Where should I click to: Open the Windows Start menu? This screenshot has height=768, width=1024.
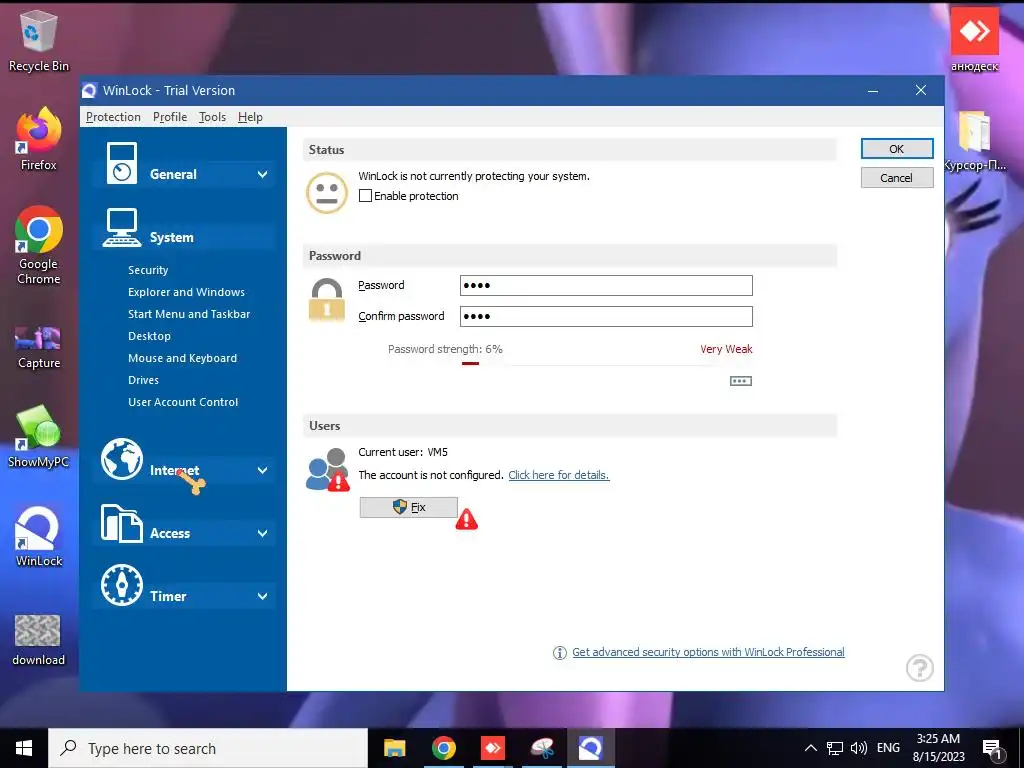coord(24,748)
